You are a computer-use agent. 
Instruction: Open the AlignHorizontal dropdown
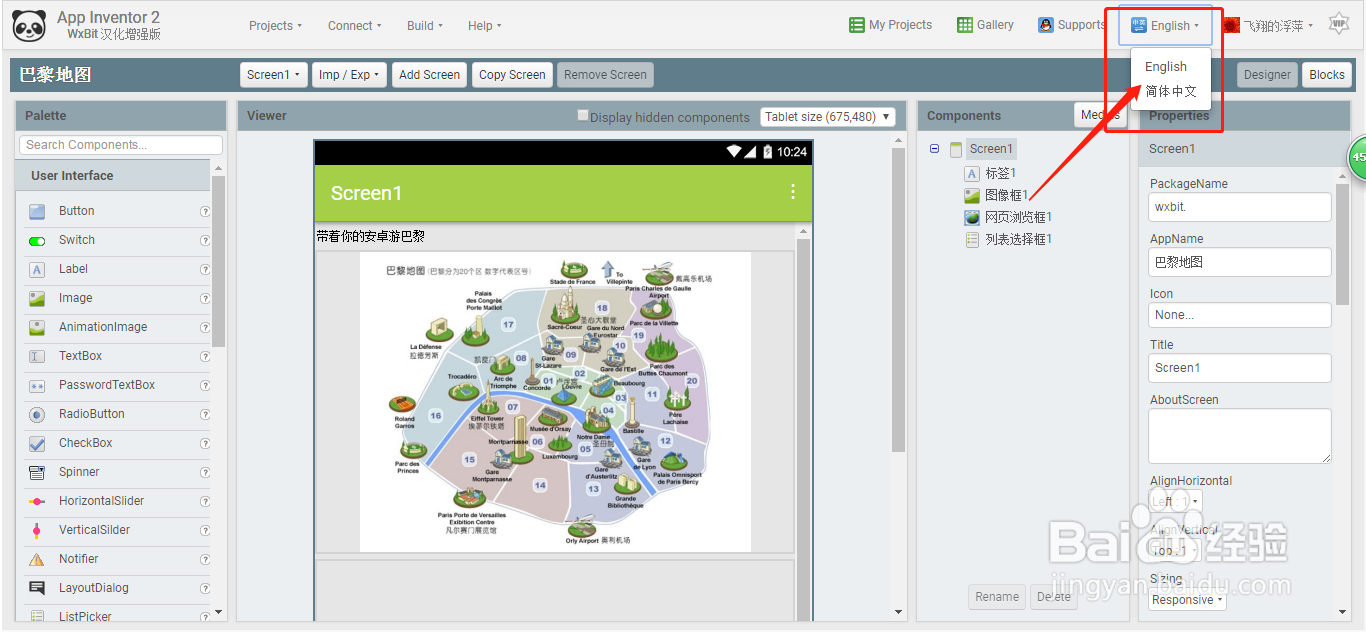[x=1176, y=500]
